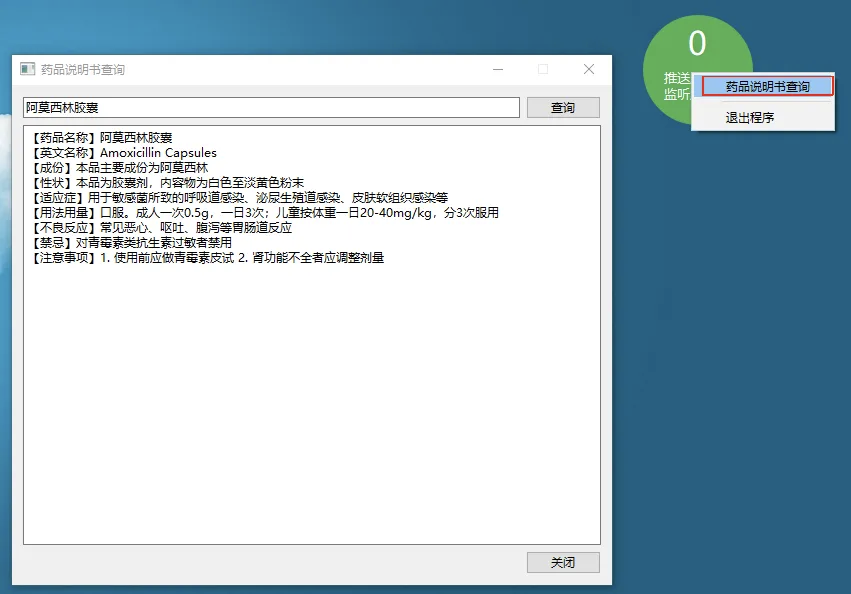Click the 0 counter on the green circle
This screenshot has width=851, height=594.
[697, 44]
